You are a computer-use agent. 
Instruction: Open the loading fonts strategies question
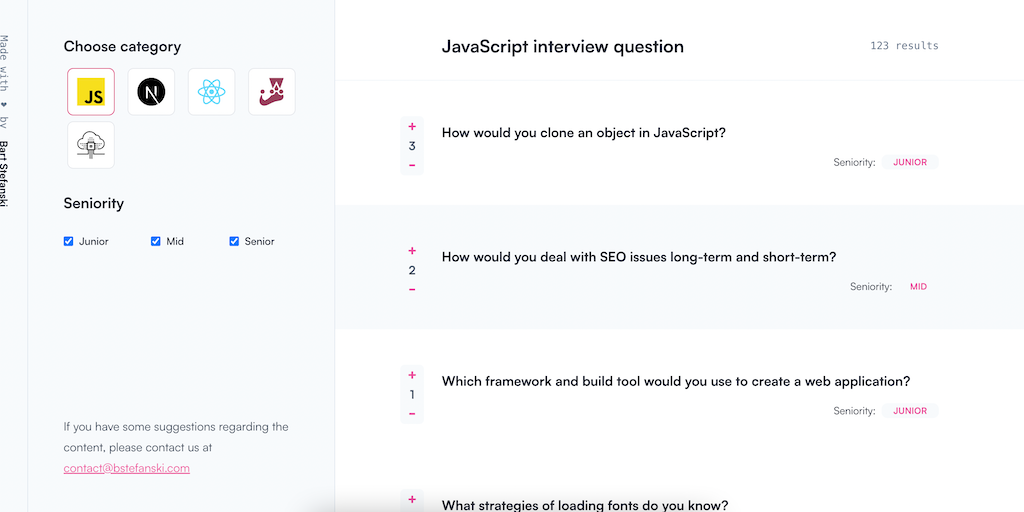(584, 504)
